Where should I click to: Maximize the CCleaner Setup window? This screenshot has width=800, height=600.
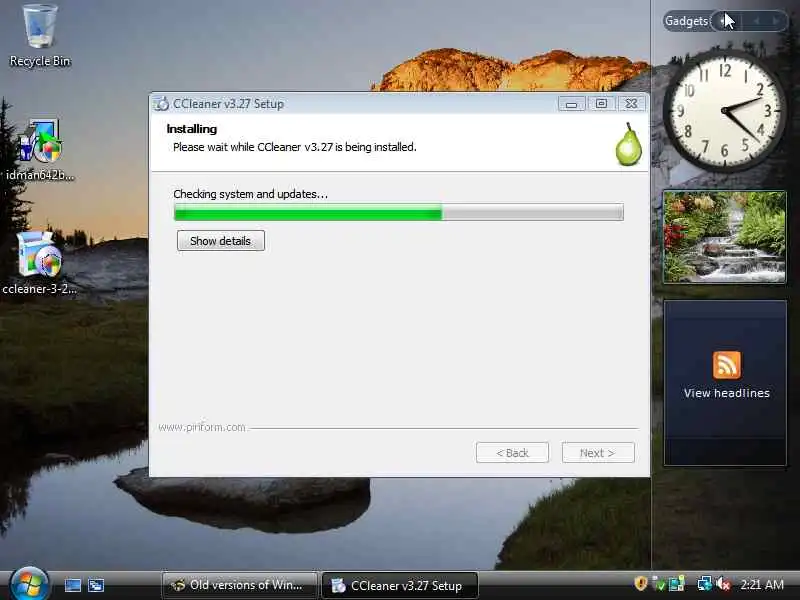coord(601,104)
